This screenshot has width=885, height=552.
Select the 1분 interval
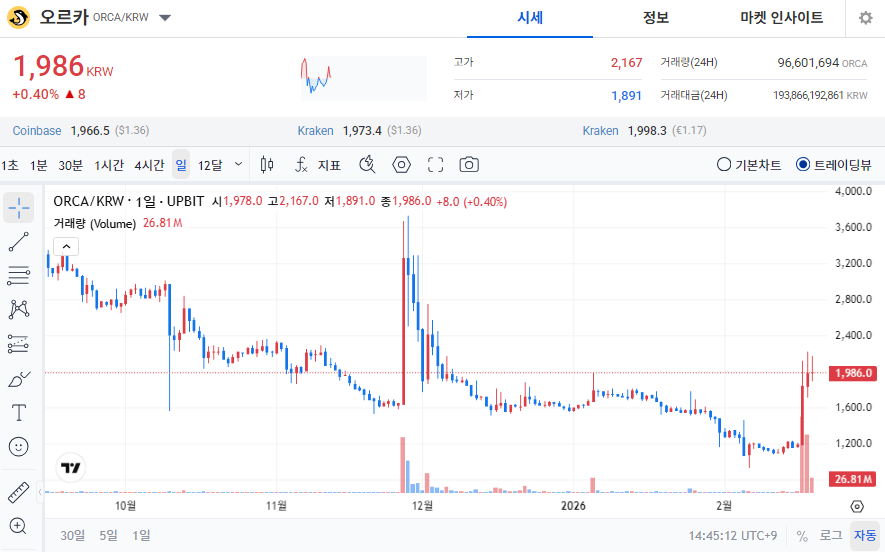coord(38,165)
